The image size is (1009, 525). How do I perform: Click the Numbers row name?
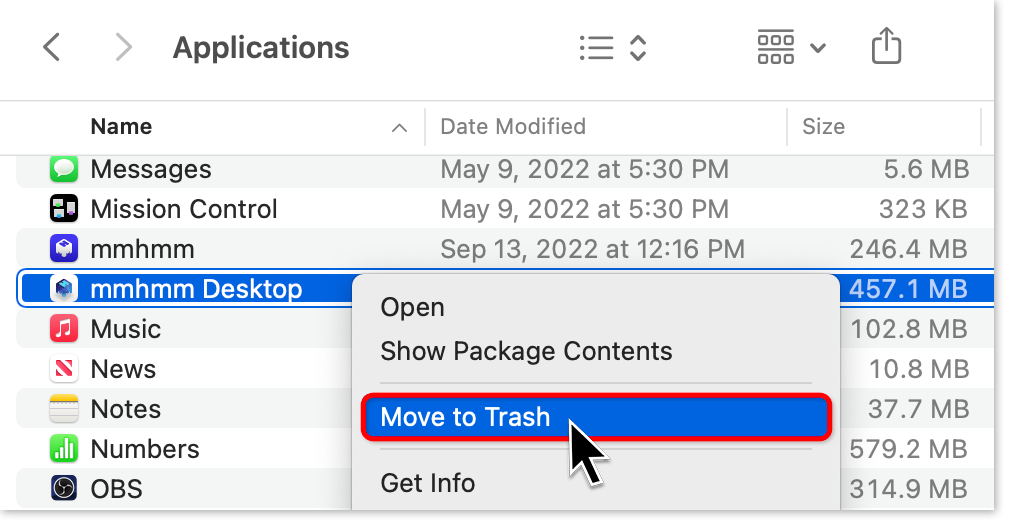145,448
